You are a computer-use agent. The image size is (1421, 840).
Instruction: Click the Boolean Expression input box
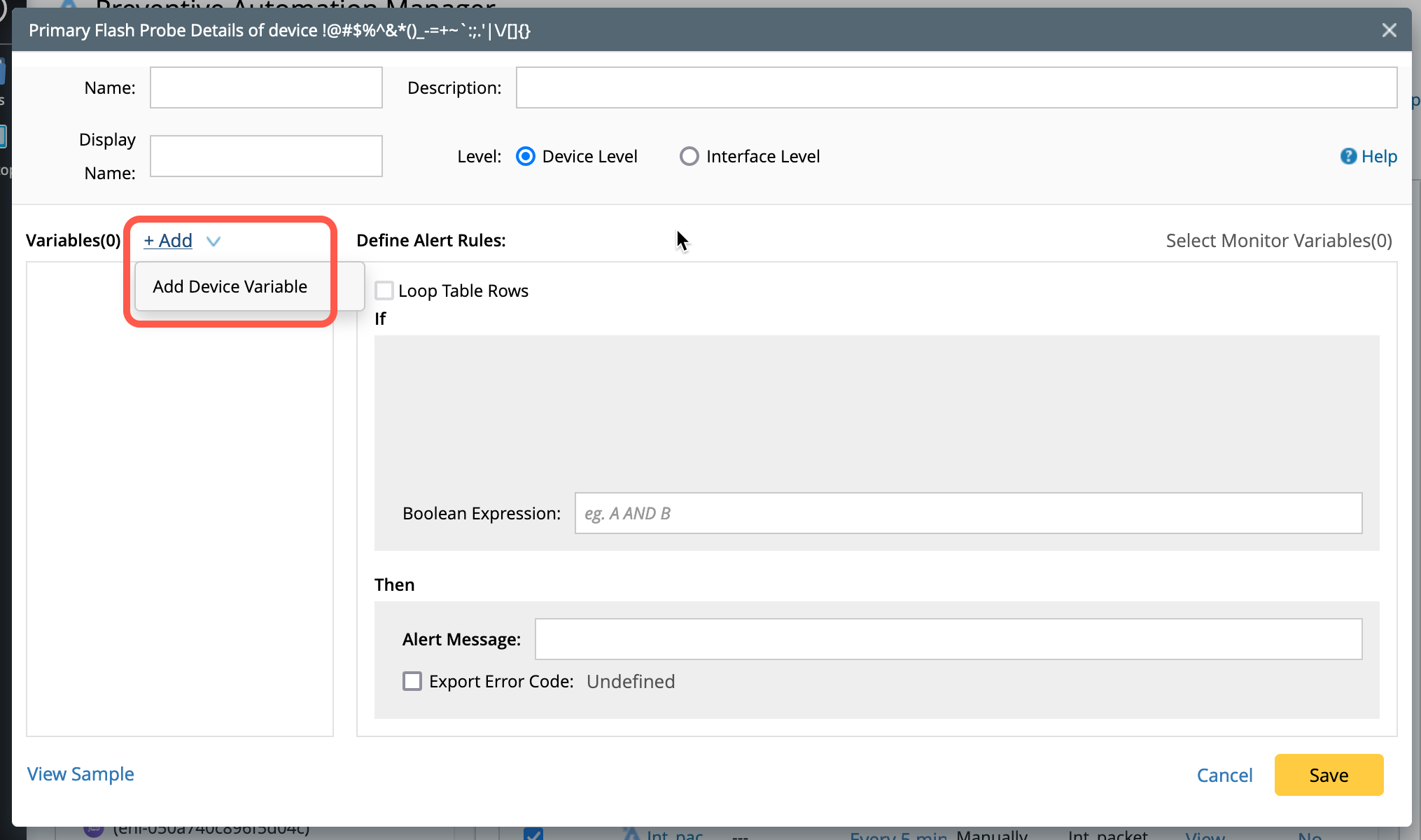coord(968,513)
